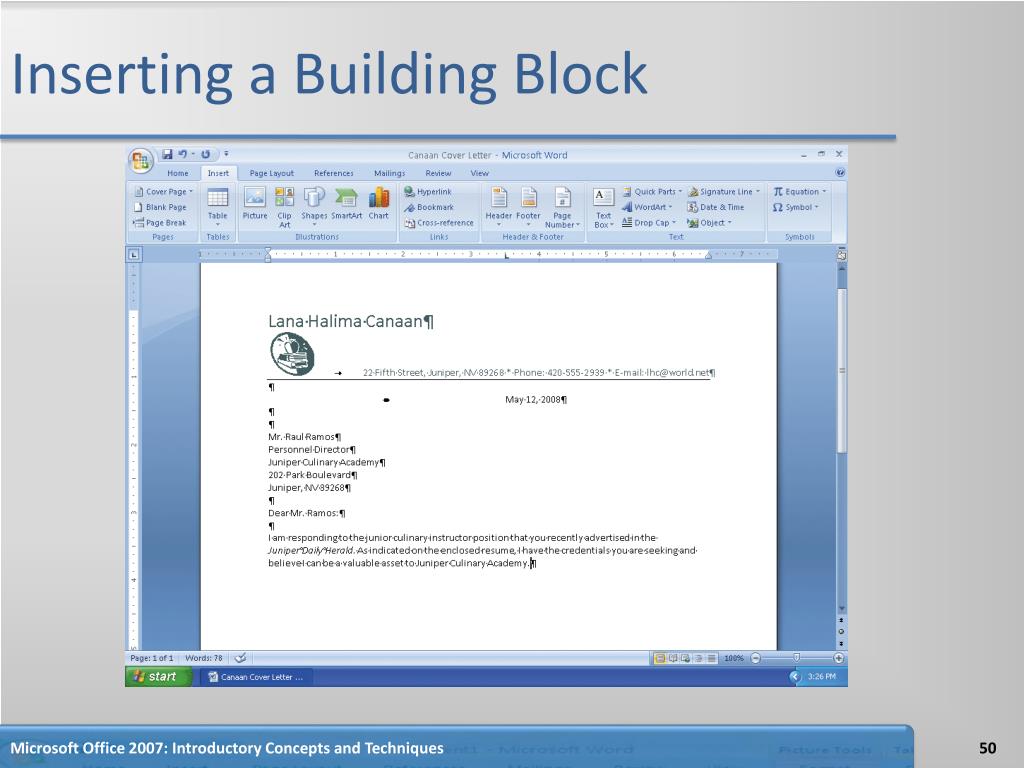Open the View tab
The width and height of the screenshot is (1024, 768).
tap(479, 173)
